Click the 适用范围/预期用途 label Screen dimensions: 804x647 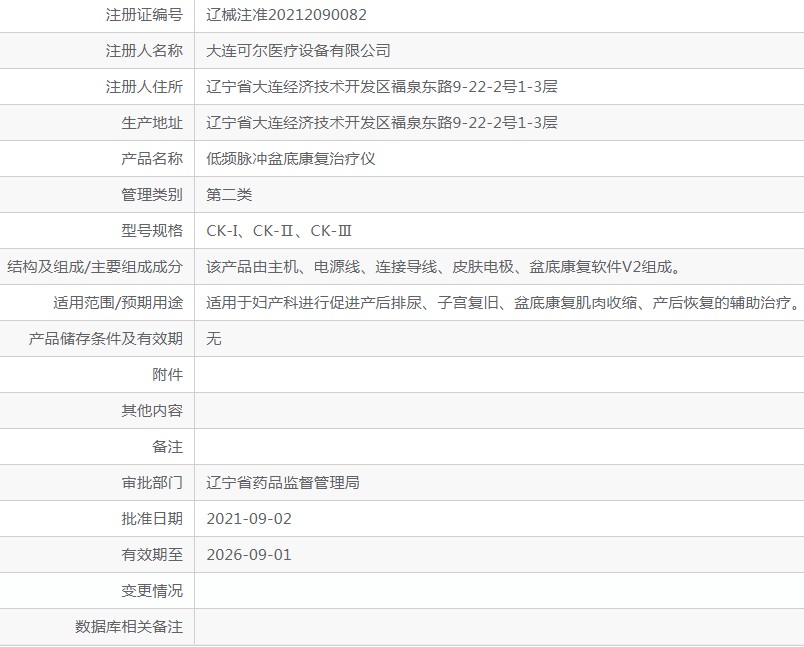[118, 302]
